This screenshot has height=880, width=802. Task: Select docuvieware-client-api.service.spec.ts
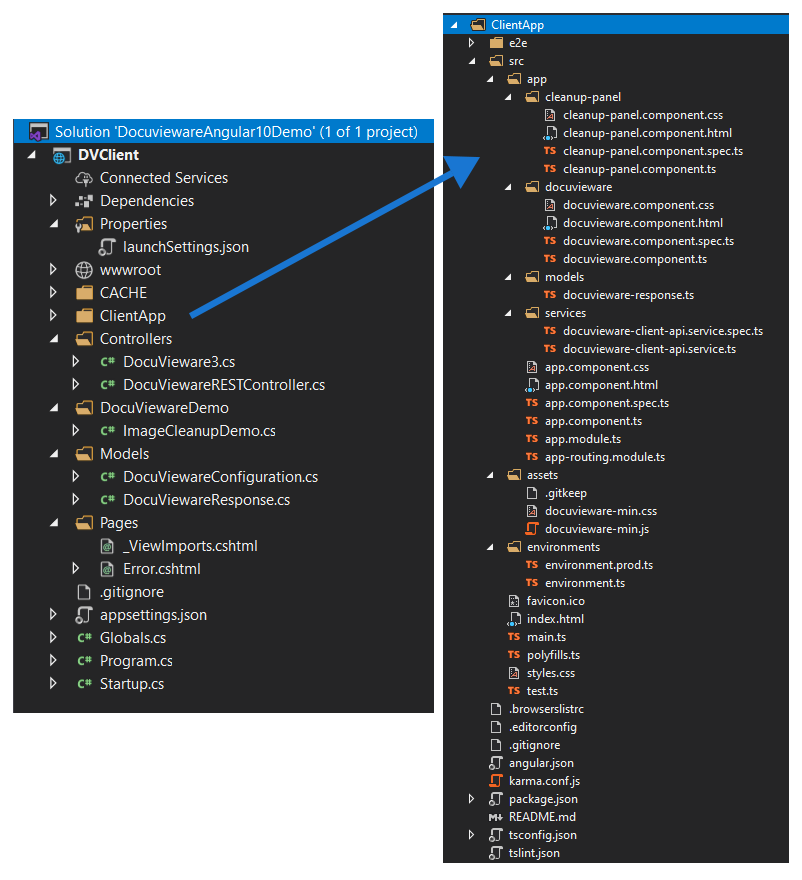tap(663, 331)
